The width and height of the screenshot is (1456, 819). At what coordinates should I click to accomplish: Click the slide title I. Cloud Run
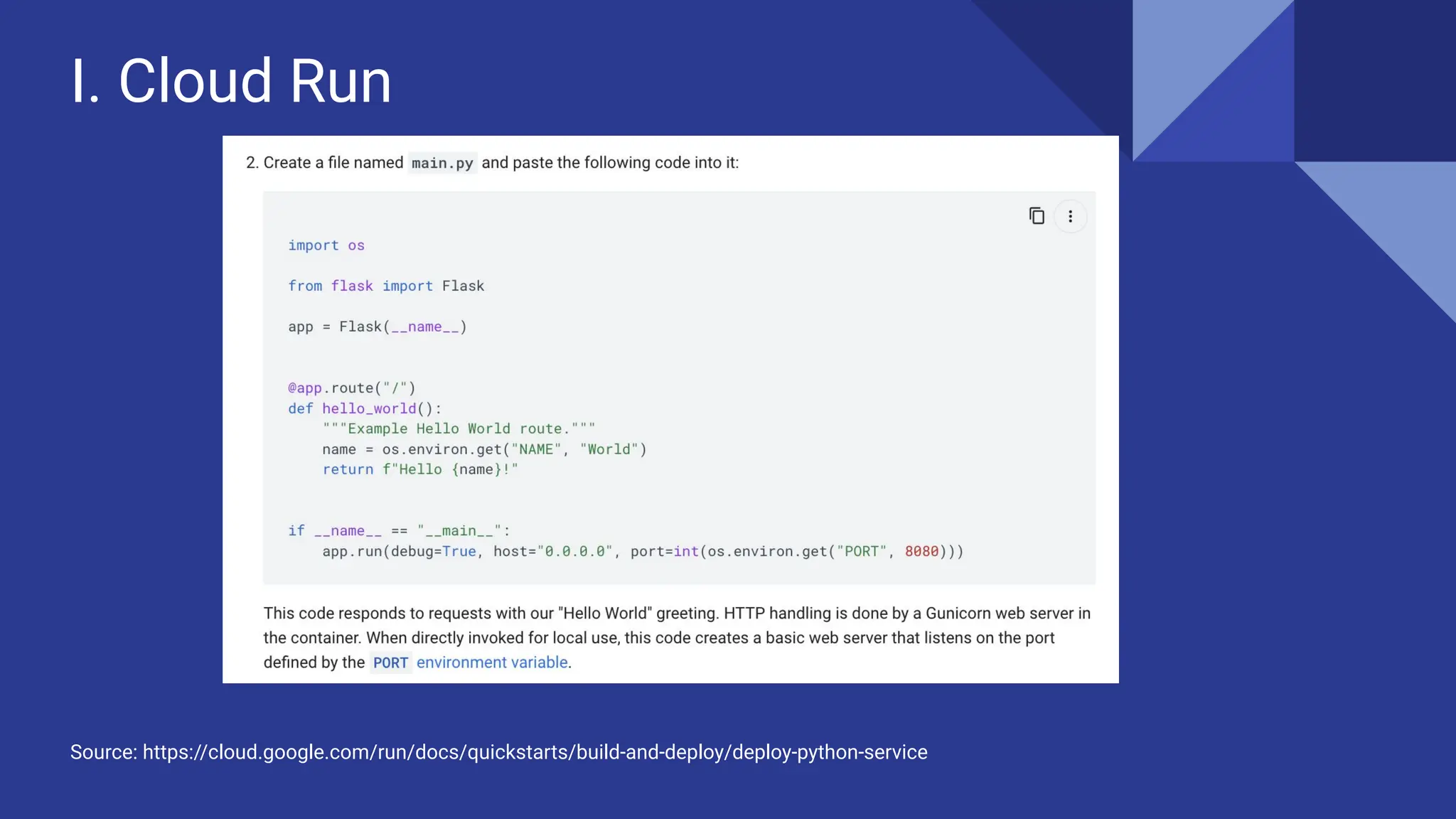coord(231,80)
